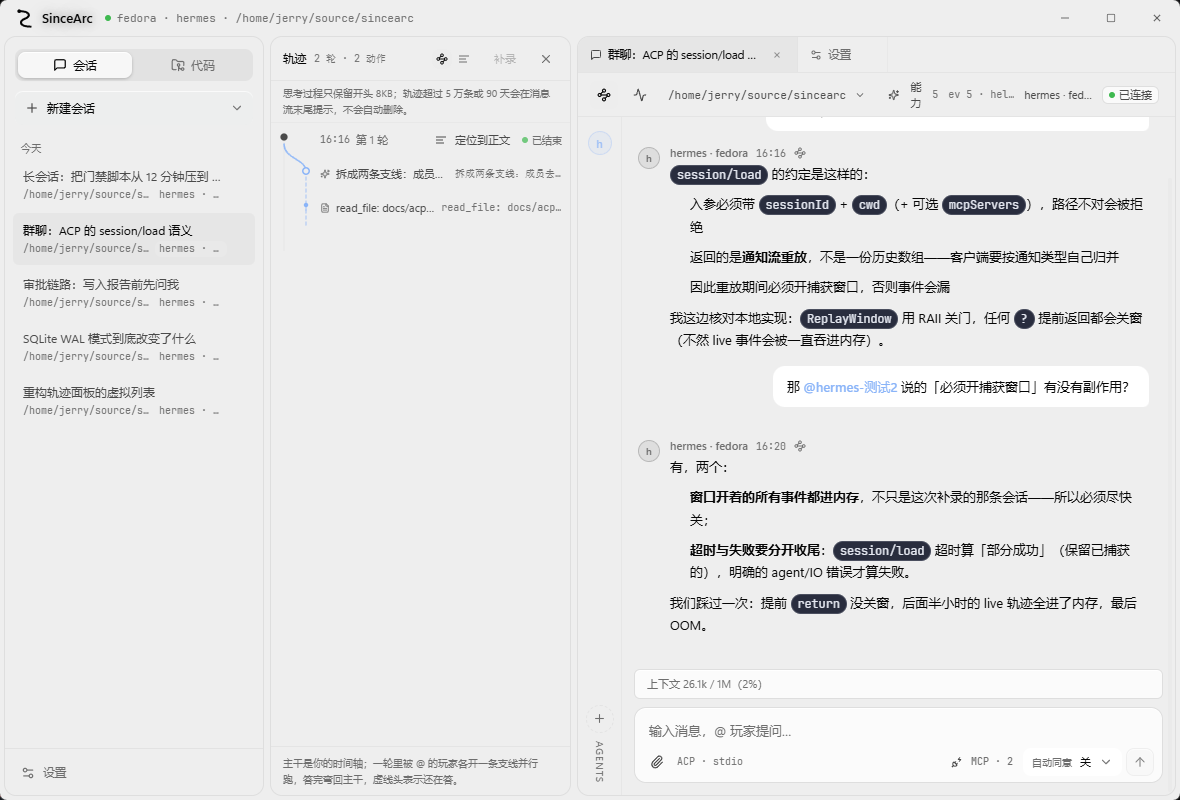
Task: Add an agent with the plus button
Action: [600, 719]
